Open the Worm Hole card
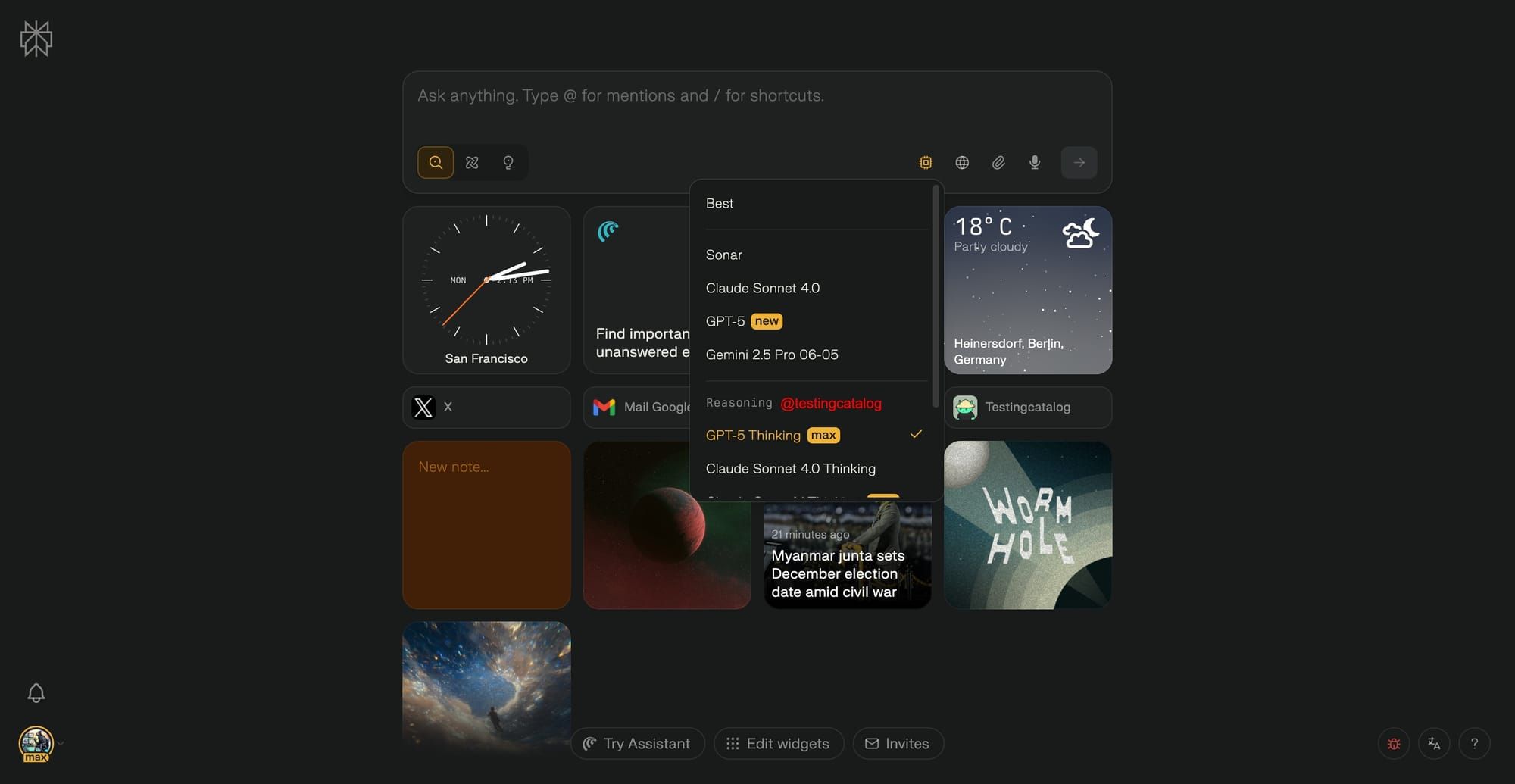This screenshot has height=784, width=1515. (x=1028, y=525)
